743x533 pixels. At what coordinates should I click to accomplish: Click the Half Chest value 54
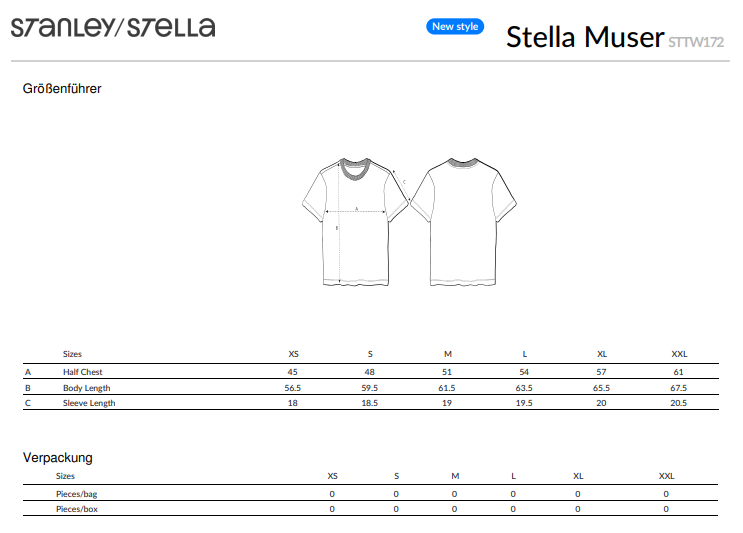click(524, 372)
